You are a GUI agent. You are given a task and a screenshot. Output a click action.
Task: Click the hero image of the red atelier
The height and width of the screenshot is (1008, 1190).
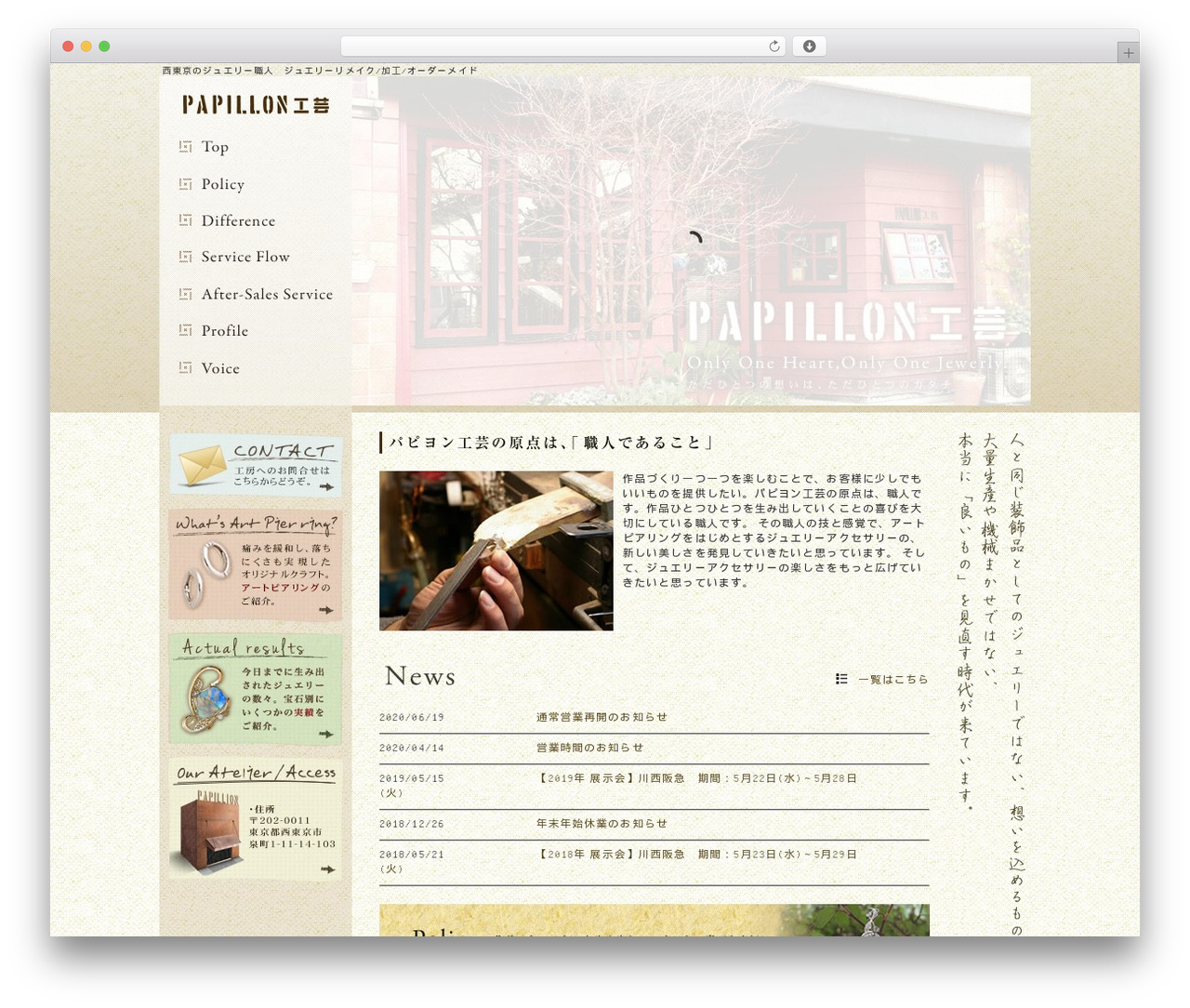tap(691, 241)
